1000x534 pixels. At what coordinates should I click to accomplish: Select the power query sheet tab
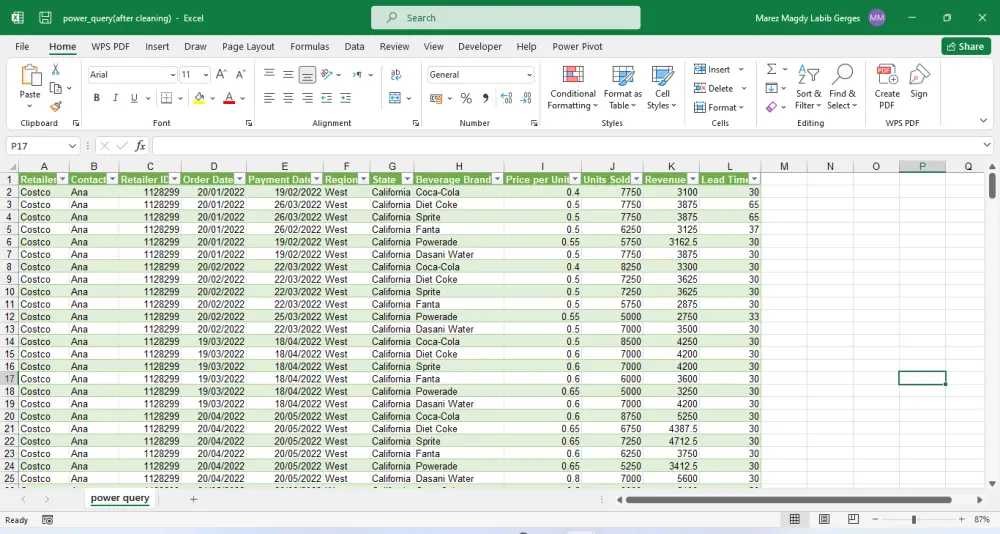coord(120,498)
